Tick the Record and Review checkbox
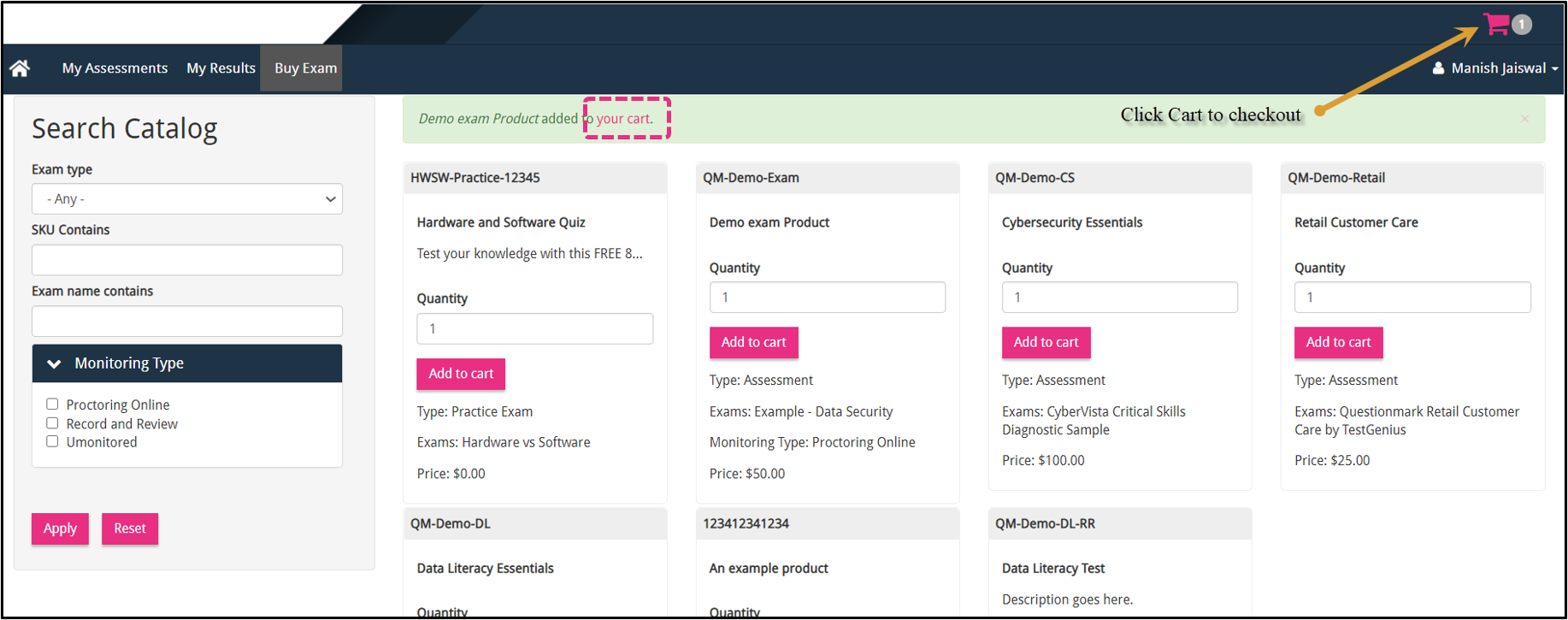Screen dimensions: 1568x620 point(52,423)
